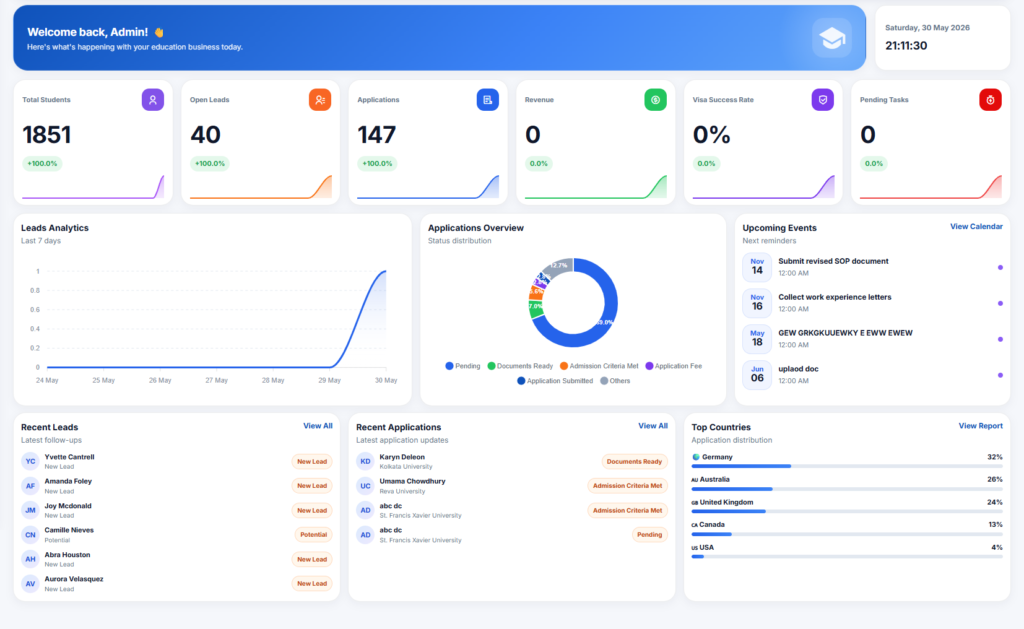Click the red Pending Tasks timer icon
1024x629 pixels.
coord(990,100)
